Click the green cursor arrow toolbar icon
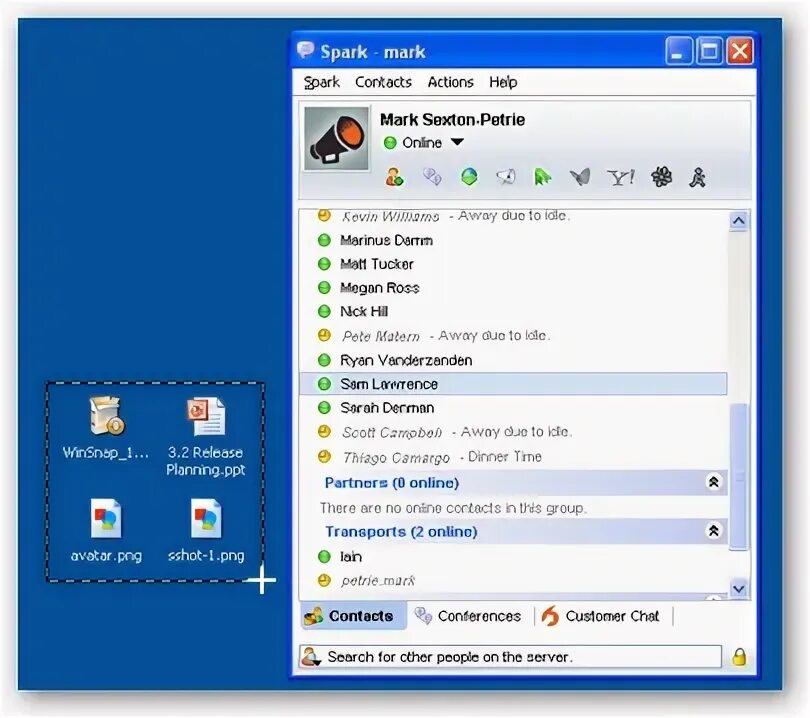 point(542,177)
